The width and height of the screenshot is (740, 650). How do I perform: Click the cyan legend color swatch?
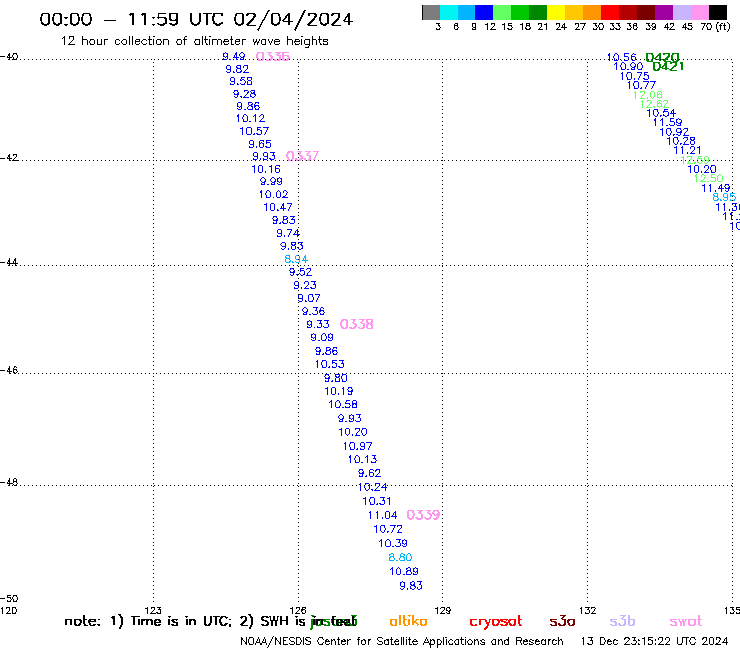pos(449,12)
